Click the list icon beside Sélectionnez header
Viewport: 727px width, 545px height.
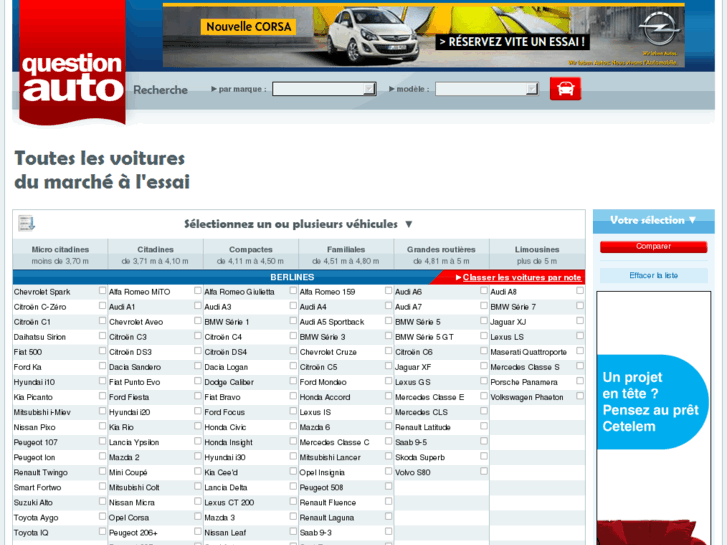[26, 223]
